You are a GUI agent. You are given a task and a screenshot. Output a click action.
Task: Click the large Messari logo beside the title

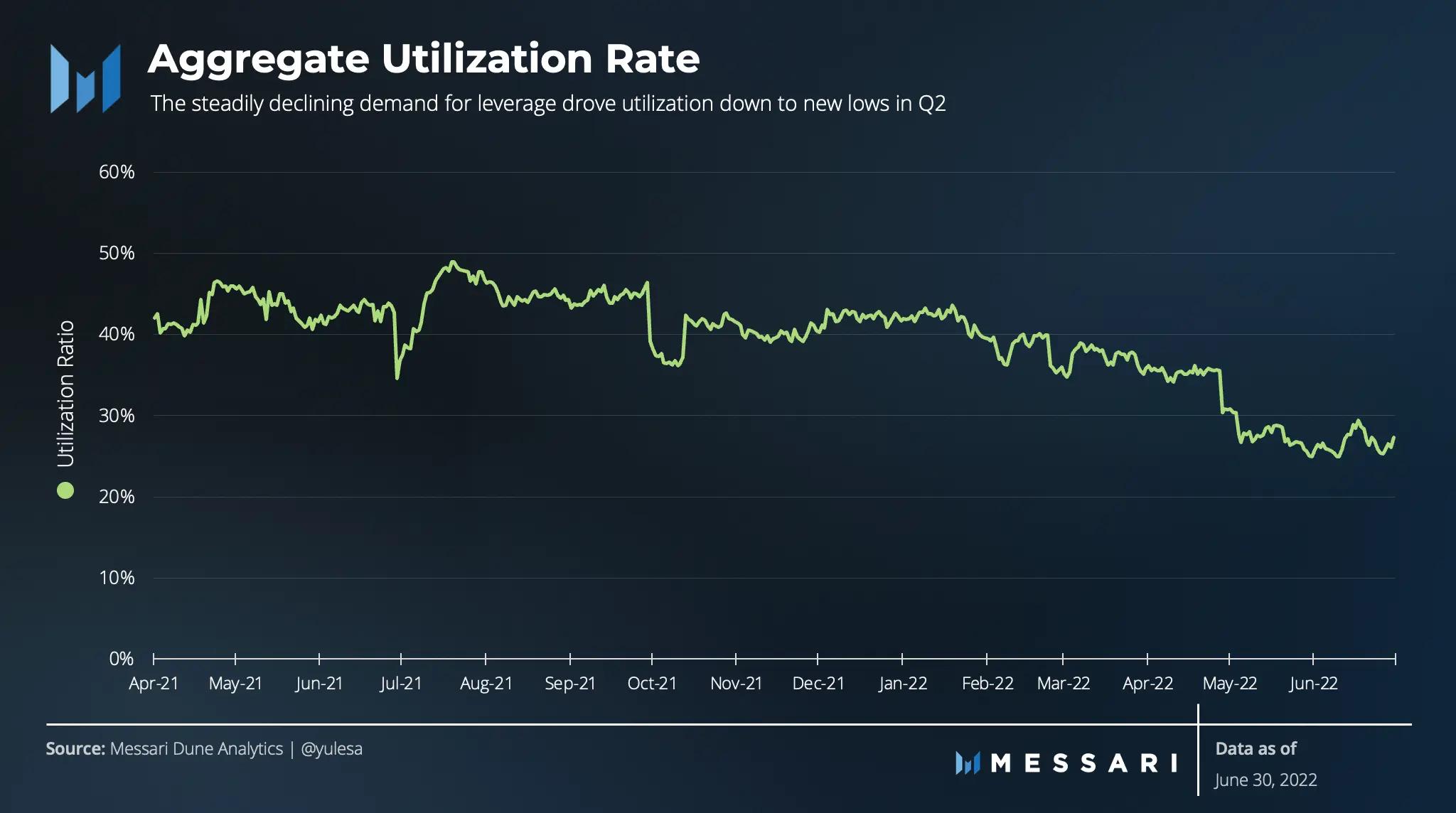pos(85,79)
